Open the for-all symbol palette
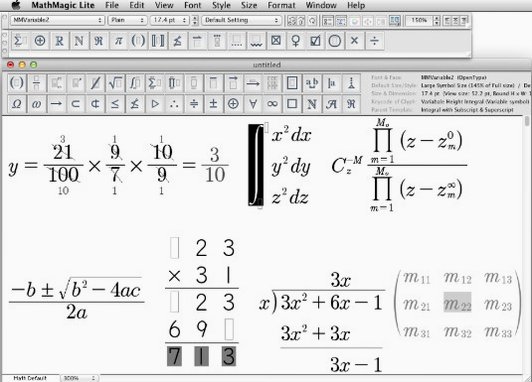The image size is (532, 382). click(253, 103)
